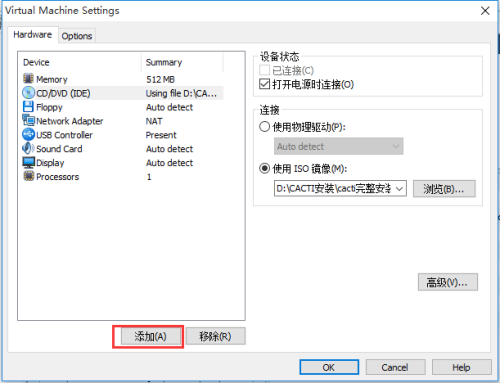Click the Floppy disk icon
Image resolution: width=500 pixels, height=383 pixels.
point(28,107)
